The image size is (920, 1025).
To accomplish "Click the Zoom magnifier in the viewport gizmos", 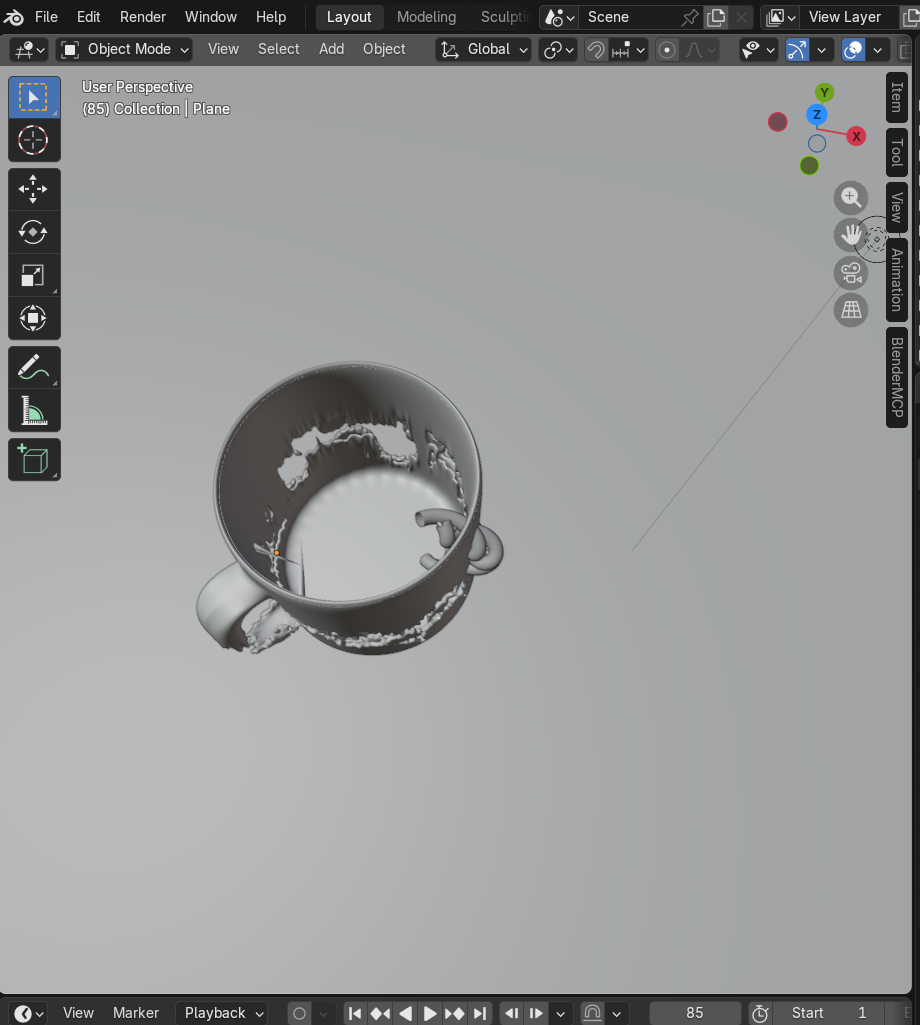I will pyautogui.click(x=851, y=197).
